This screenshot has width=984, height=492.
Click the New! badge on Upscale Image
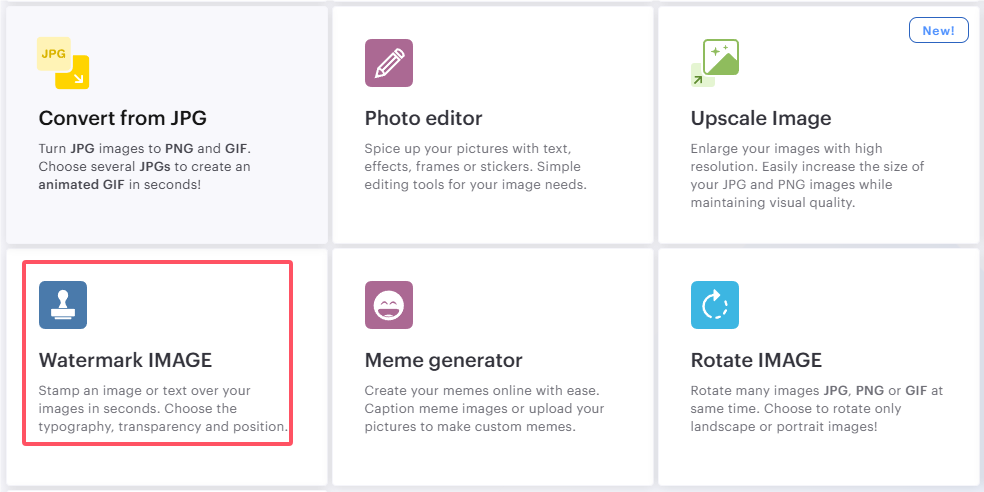pyautogui.click(x=938, y=31)
